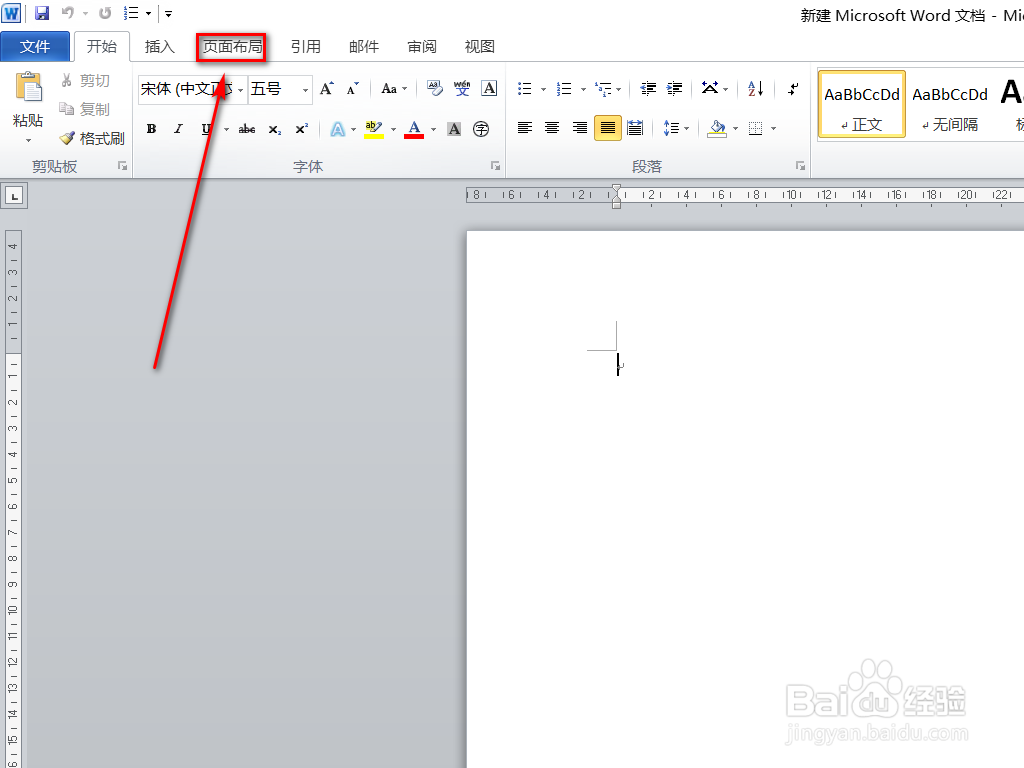Click the Redo icon in quick access toolbar

[104, 13]
